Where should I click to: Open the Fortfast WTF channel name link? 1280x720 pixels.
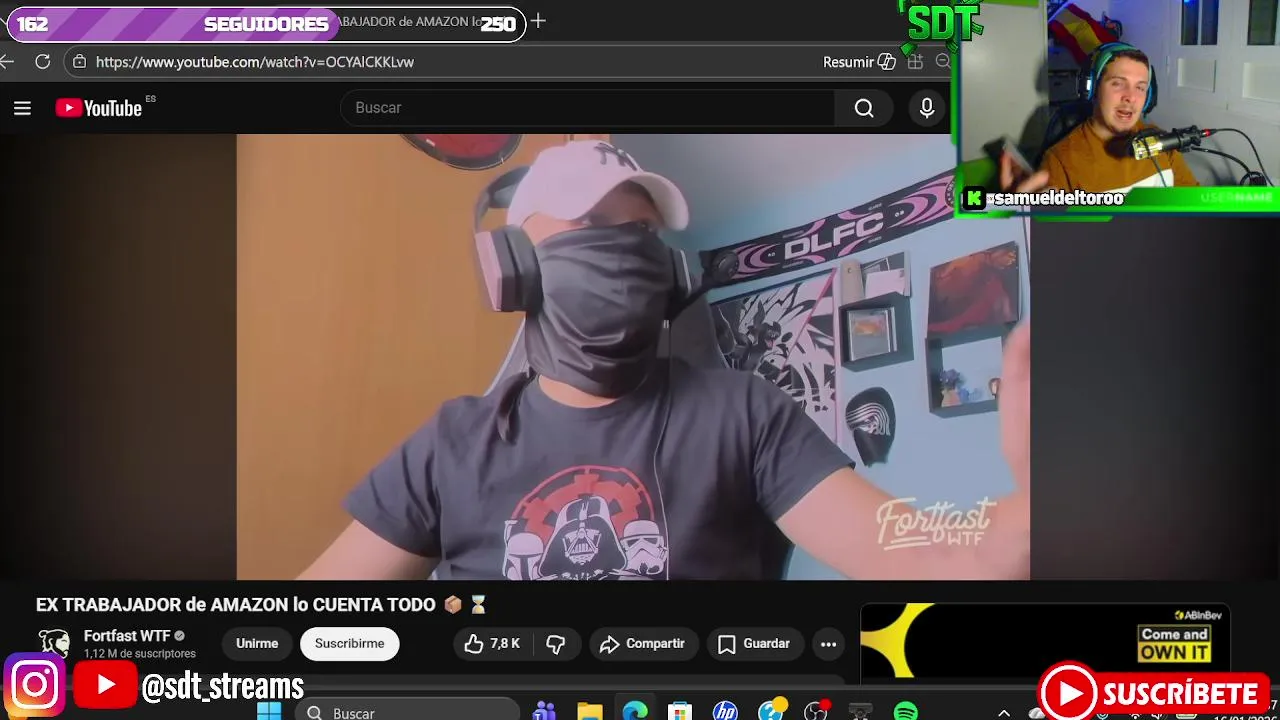coord(127,636)
